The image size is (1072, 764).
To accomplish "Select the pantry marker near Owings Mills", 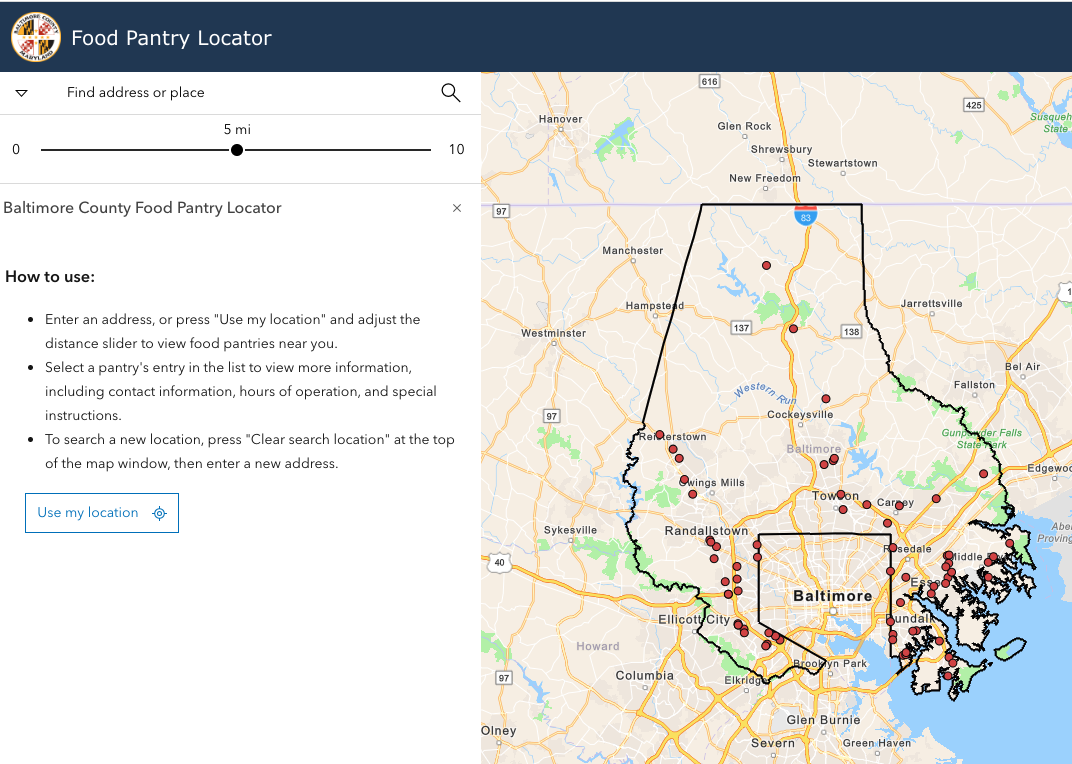I will click(x=684, y=478).
